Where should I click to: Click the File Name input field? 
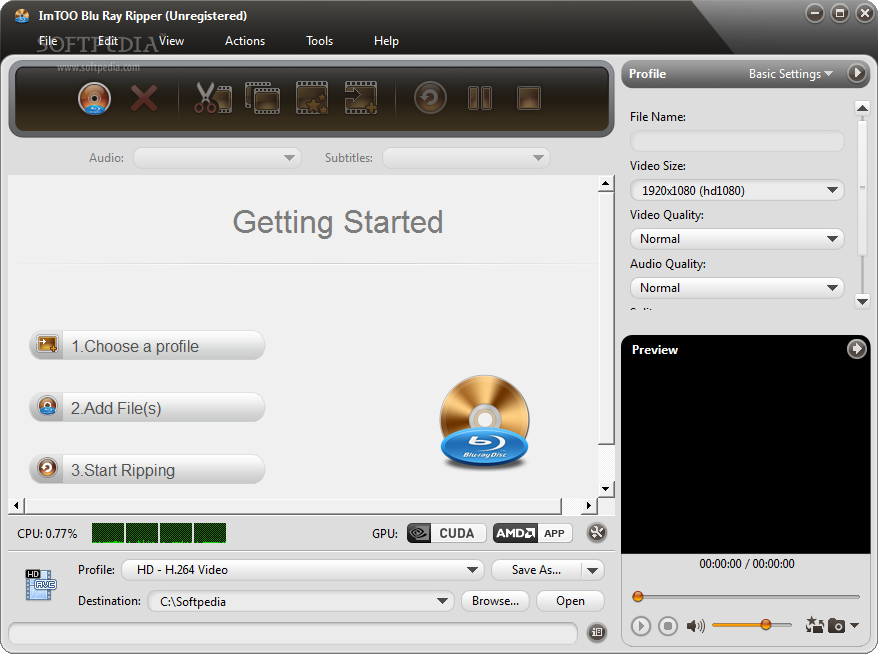pos(737,141)
